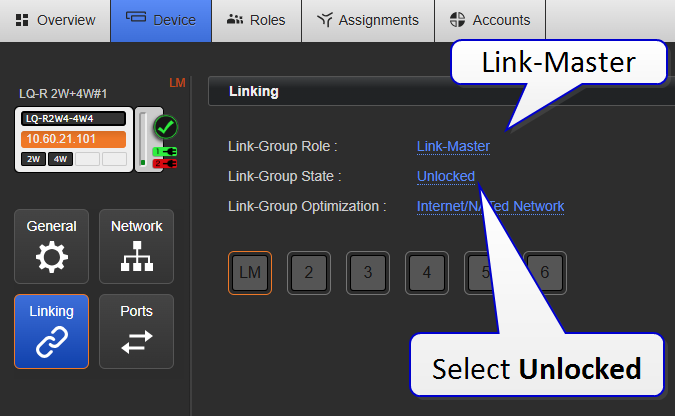Select link-group slot 4
Image resolution: width=675 pixels, height=416 pixels.
point(427,272)
